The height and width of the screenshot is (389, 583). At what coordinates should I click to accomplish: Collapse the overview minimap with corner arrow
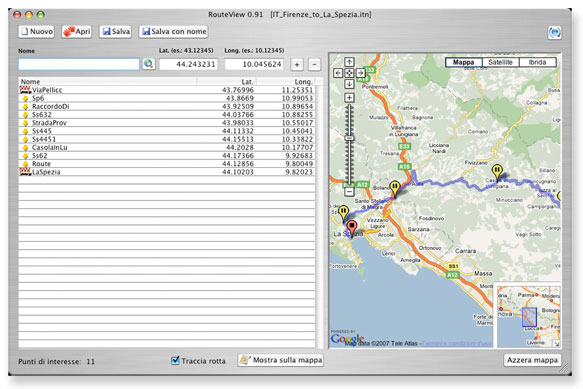[x=557, y=344]
